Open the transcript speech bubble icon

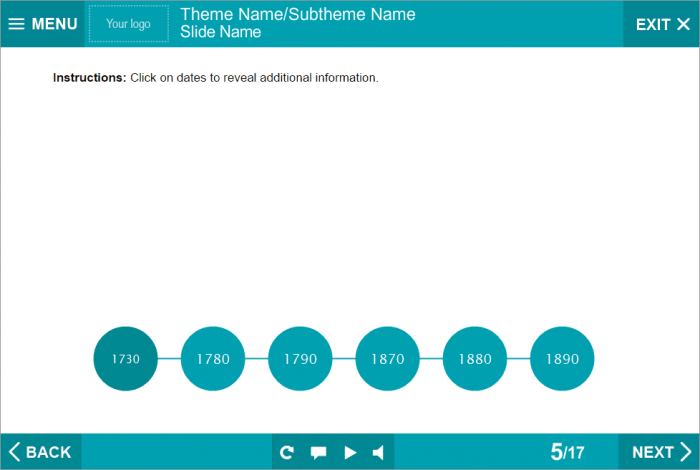[318, 452]
